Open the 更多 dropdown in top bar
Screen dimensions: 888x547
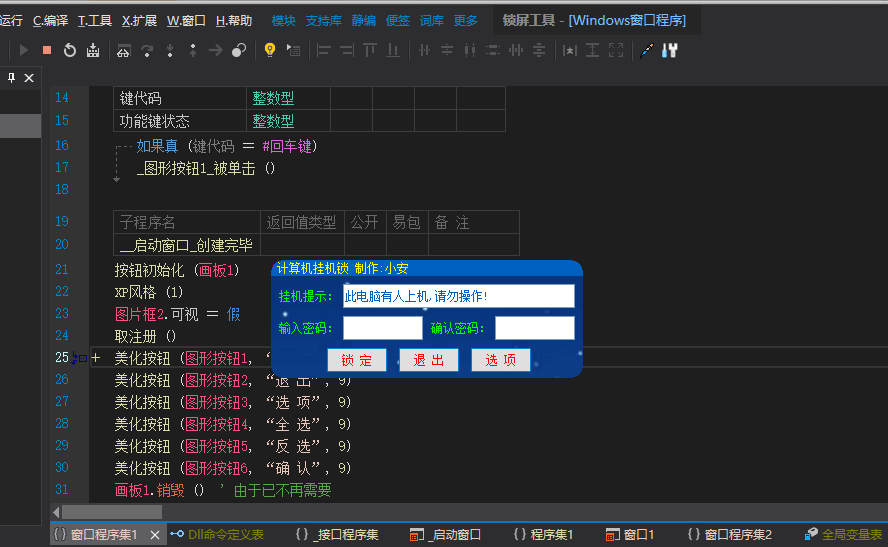pos(465,21)
